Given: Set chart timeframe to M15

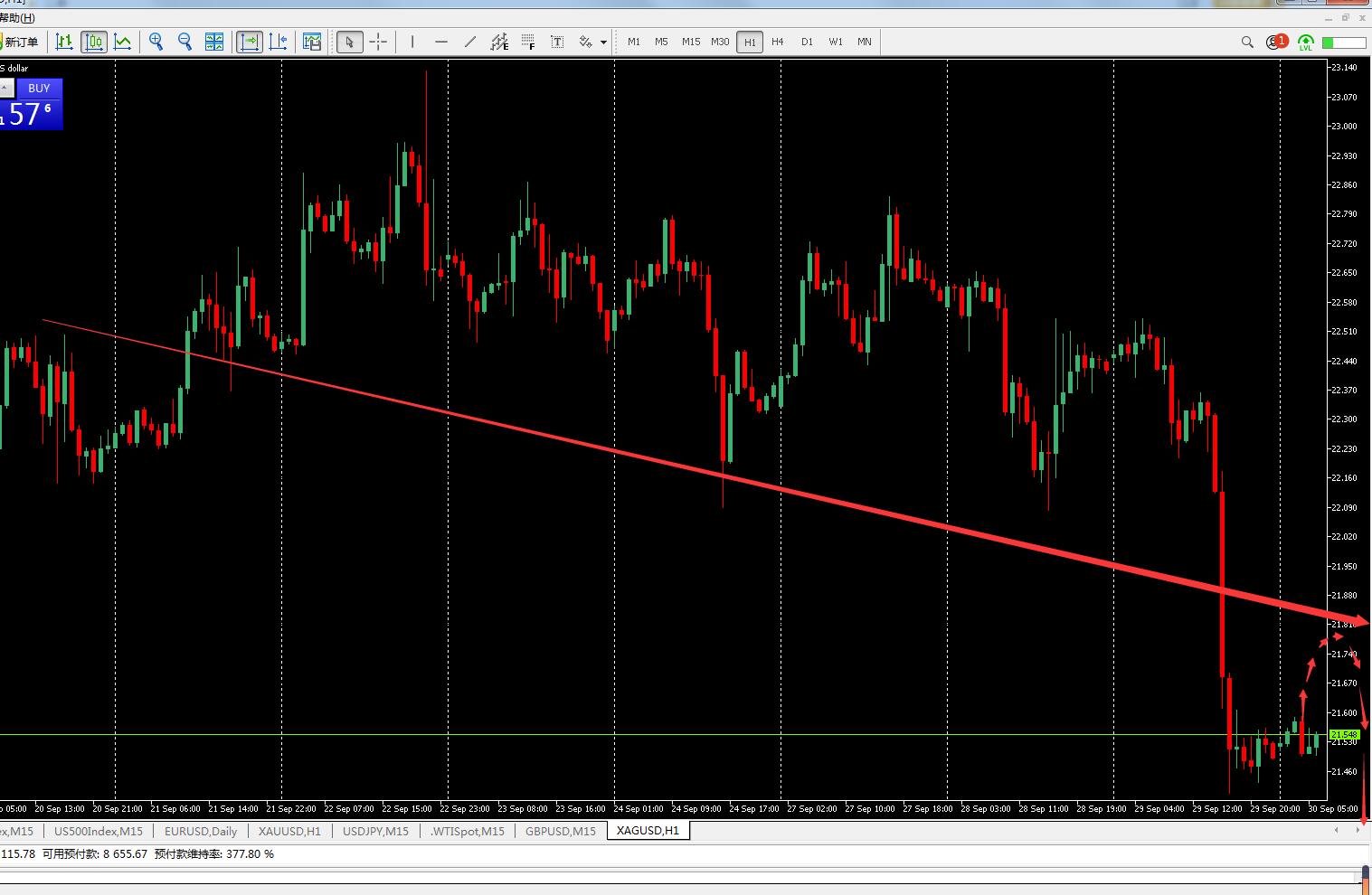Looking at the screenshot, I should pos(691,42).
